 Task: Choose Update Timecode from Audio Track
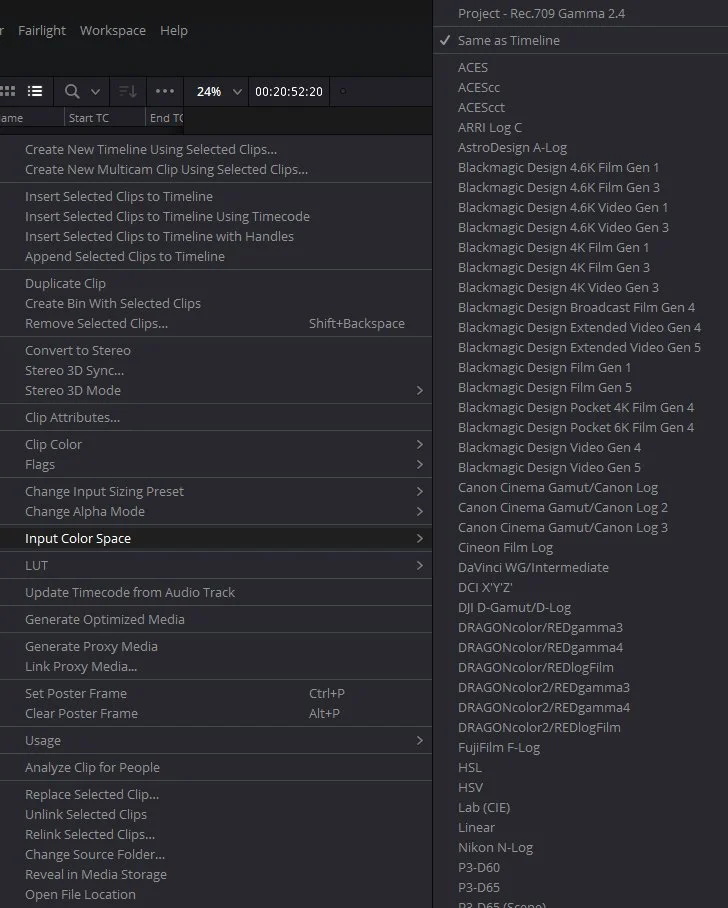130,592
